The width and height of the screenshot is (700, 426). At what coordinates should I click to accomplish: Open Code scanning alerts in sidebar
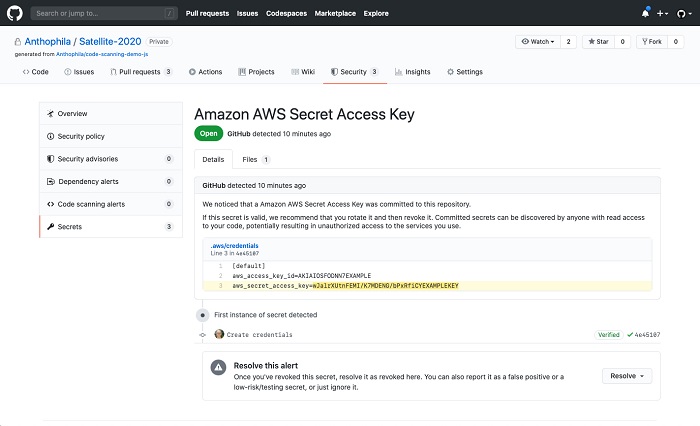pyautogui.click(x=91, y=204)
